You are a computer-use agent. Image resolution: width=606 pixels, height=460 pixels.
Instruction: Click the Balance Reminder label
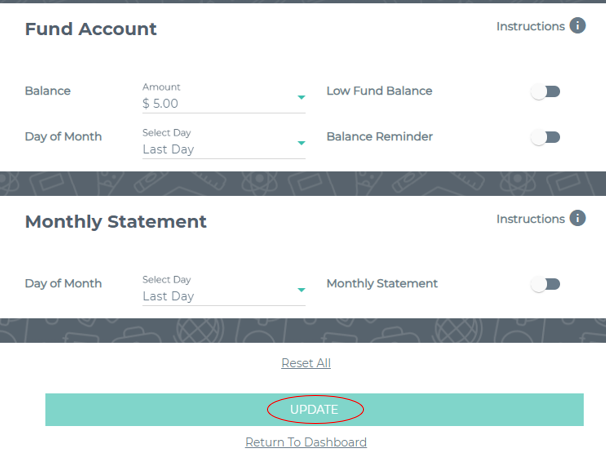tap(380, 136)
